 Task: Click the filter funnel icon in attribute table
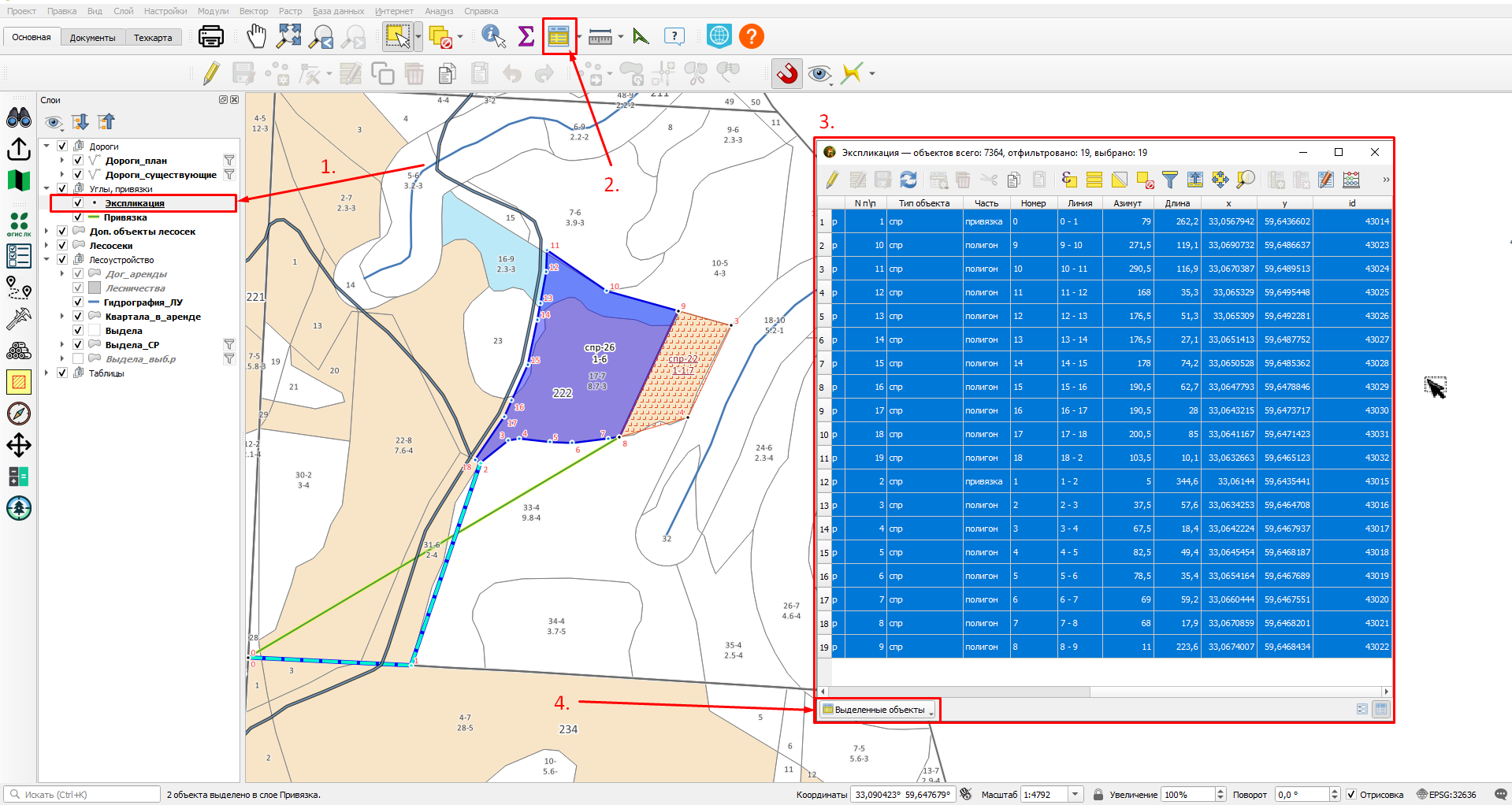point(1170,180)
